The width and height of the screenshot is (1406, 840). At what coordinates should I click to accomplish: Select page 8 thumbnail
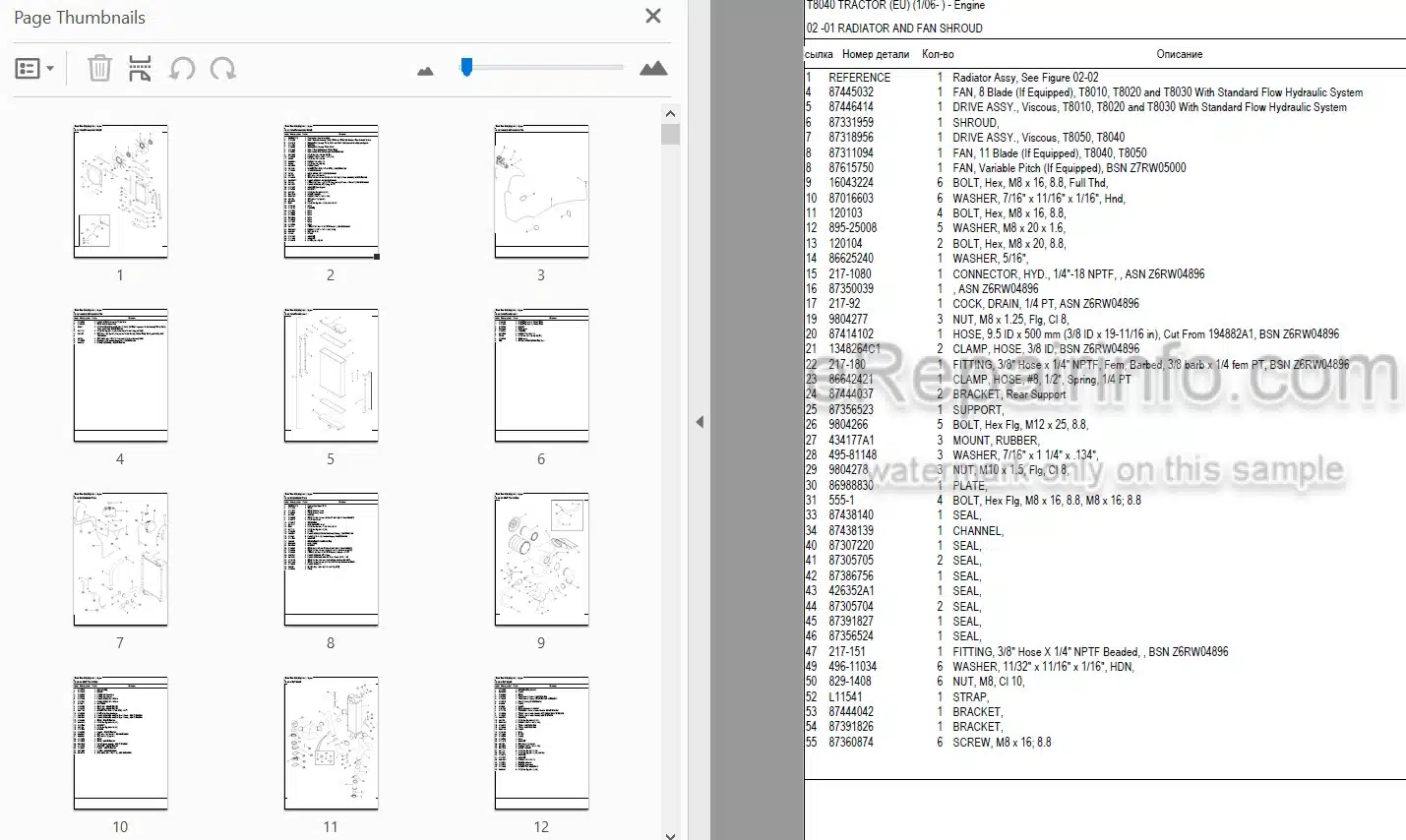(x=331, y=559)
